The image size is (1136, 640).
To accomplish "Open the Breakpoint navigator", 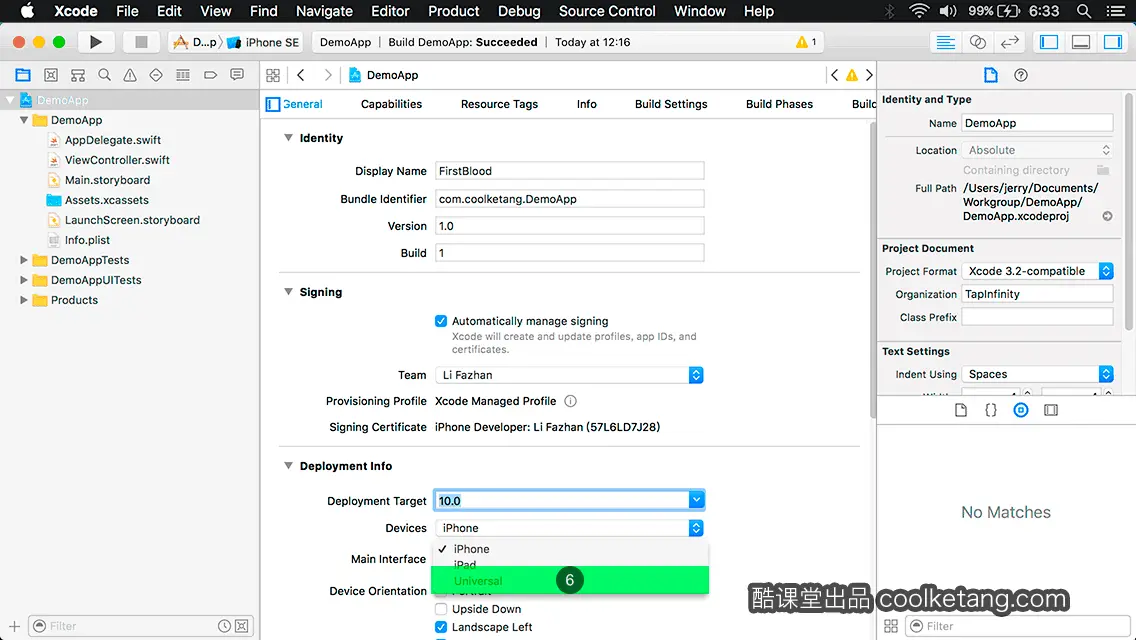I will (210, 75).
